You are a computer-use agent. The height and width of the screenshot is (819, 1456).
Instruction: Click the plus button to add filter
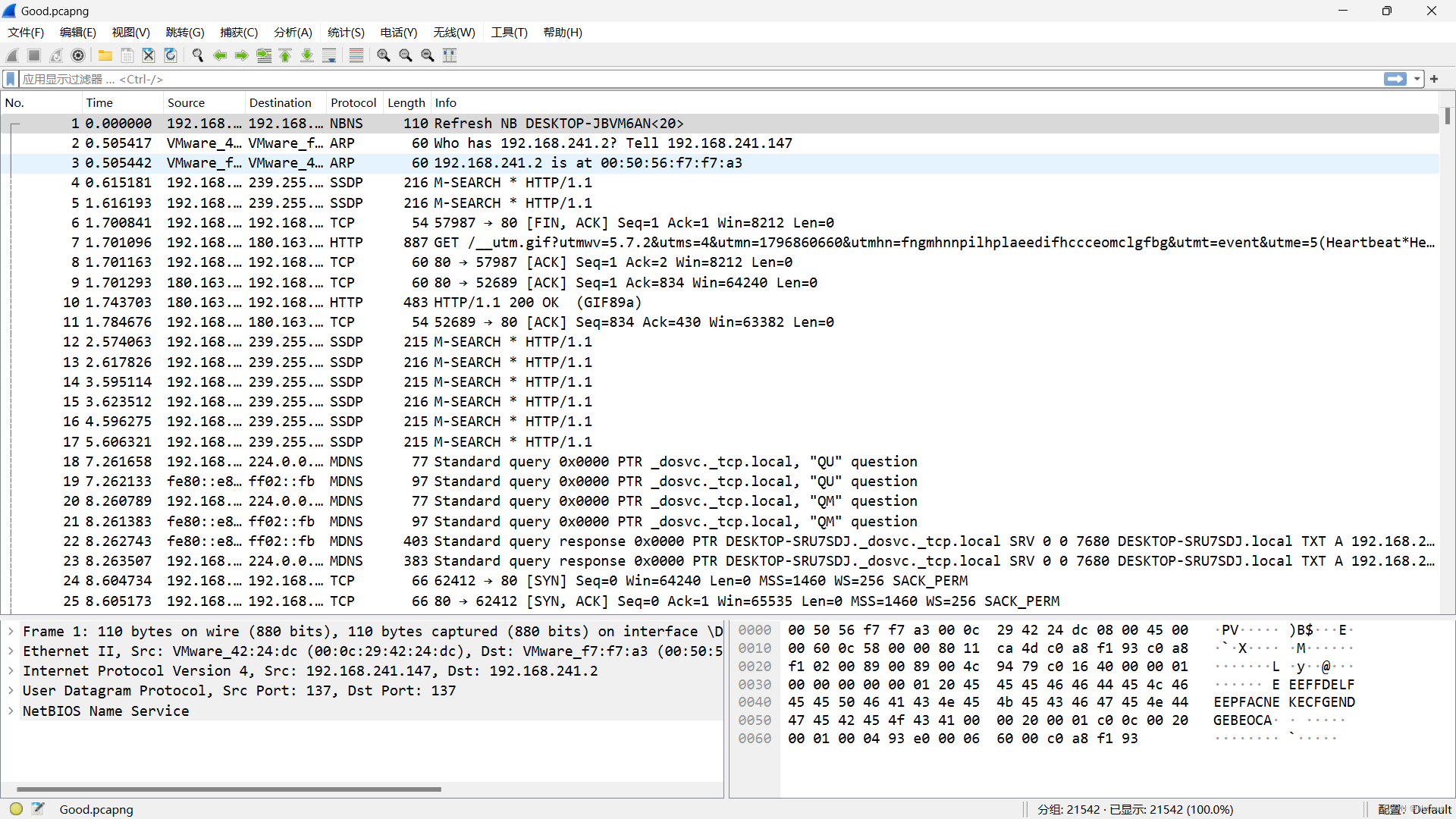1435,79
